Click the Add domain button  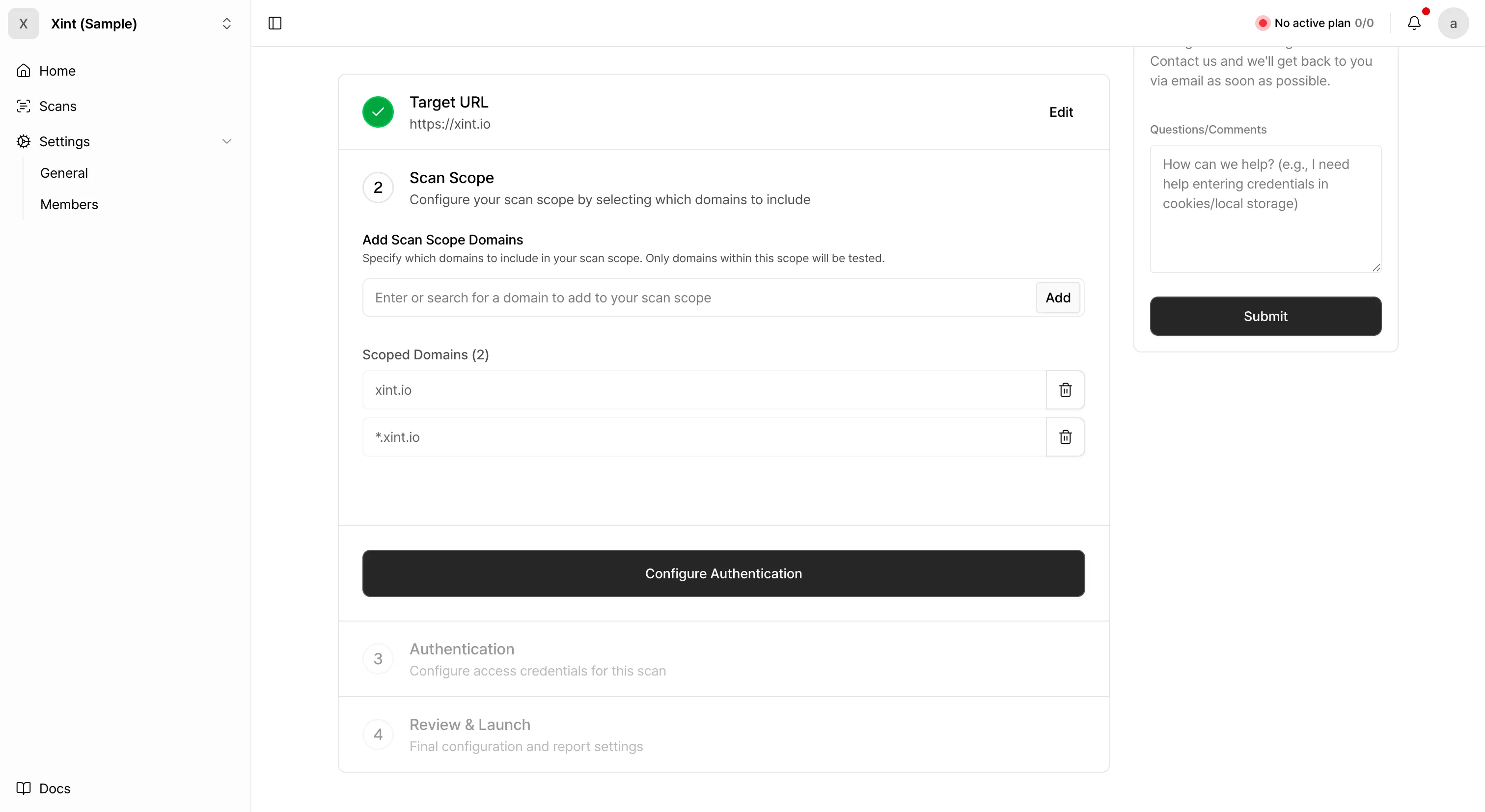pos(1057,298)
